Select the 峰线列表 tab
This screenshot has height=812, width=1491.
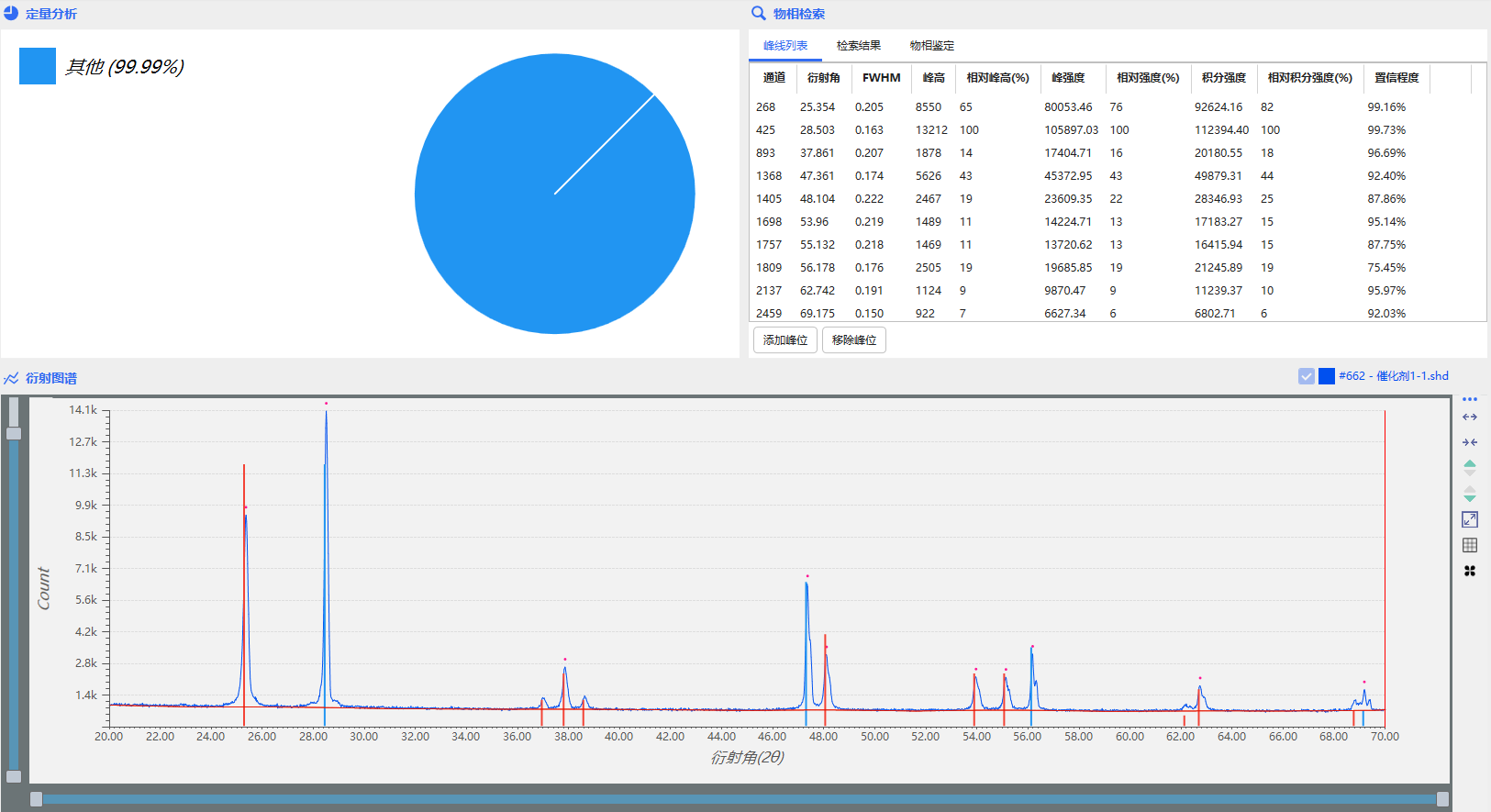coord(785,46)
